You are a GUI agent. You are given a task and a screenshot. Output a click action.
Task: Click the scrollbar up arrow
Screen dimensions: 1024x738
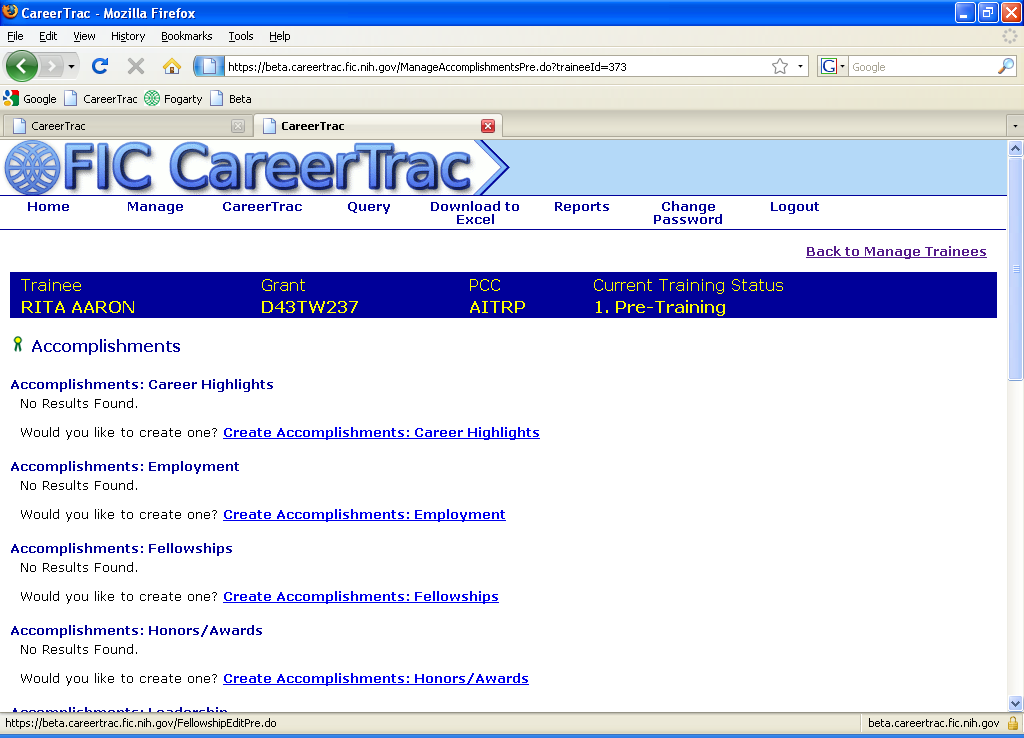click(1015, 148)
